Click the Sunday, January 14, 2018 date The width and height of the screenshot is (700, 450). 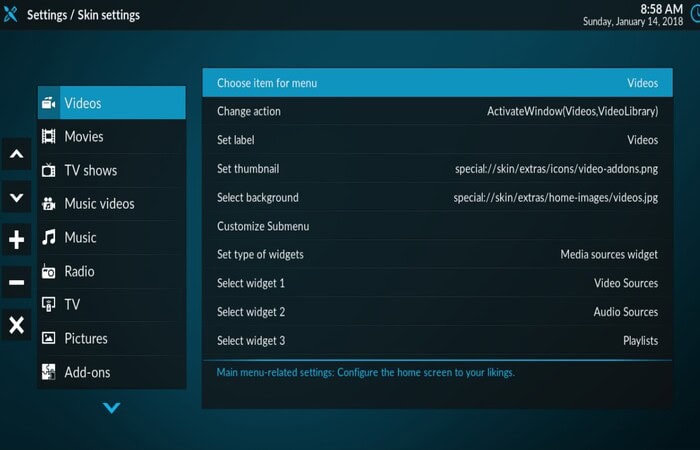(633, 21)
